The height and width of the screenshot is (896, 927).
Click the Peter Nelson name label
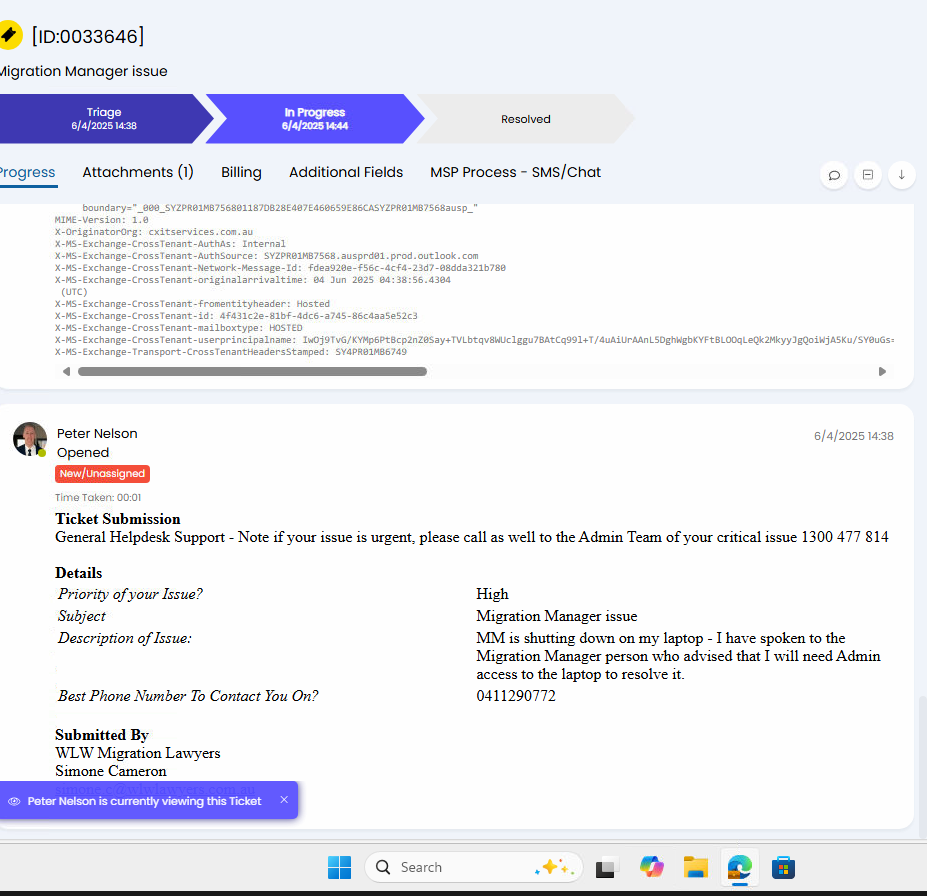tap(97, 433)
